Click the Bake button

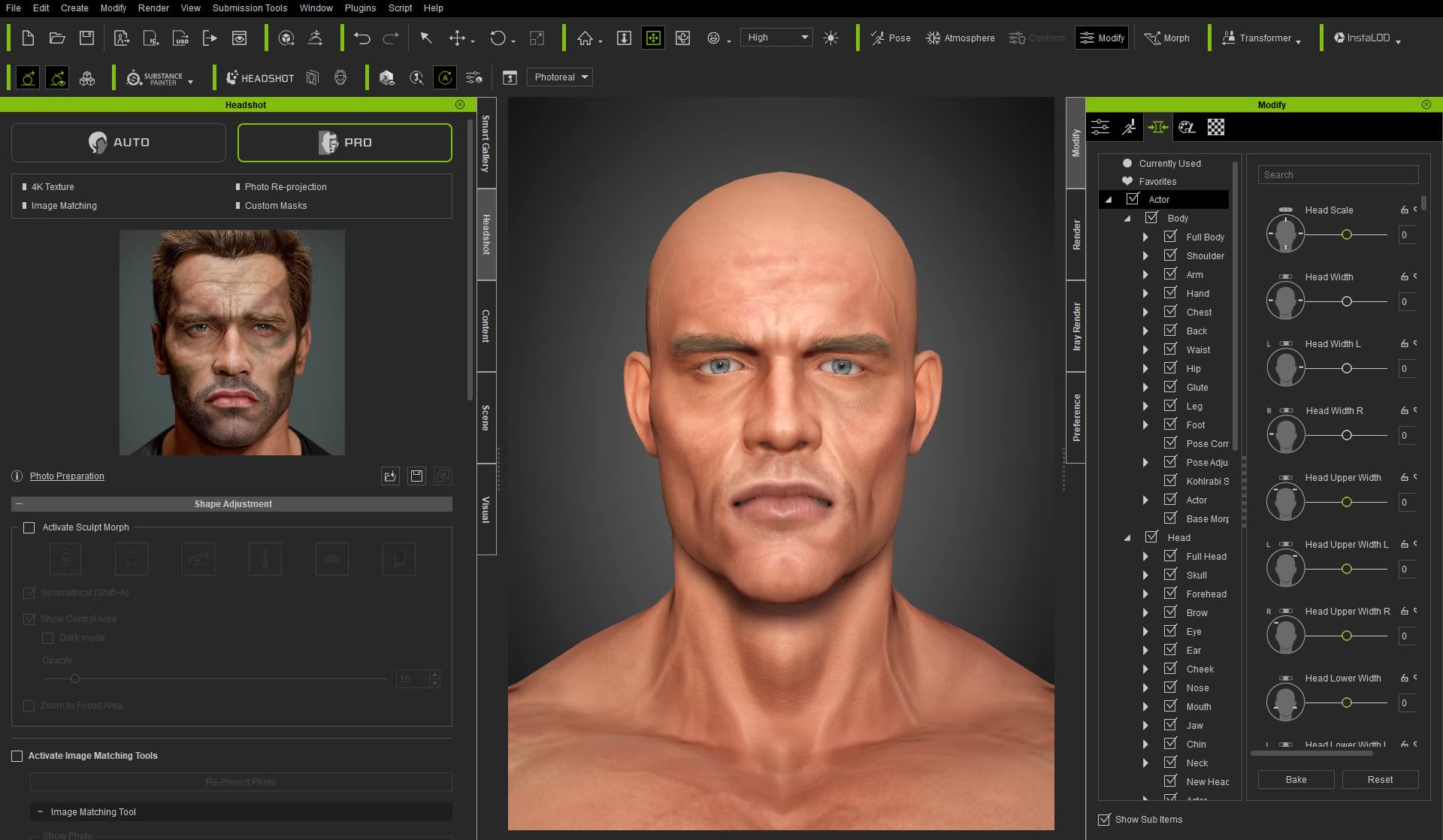[1296, 780]
